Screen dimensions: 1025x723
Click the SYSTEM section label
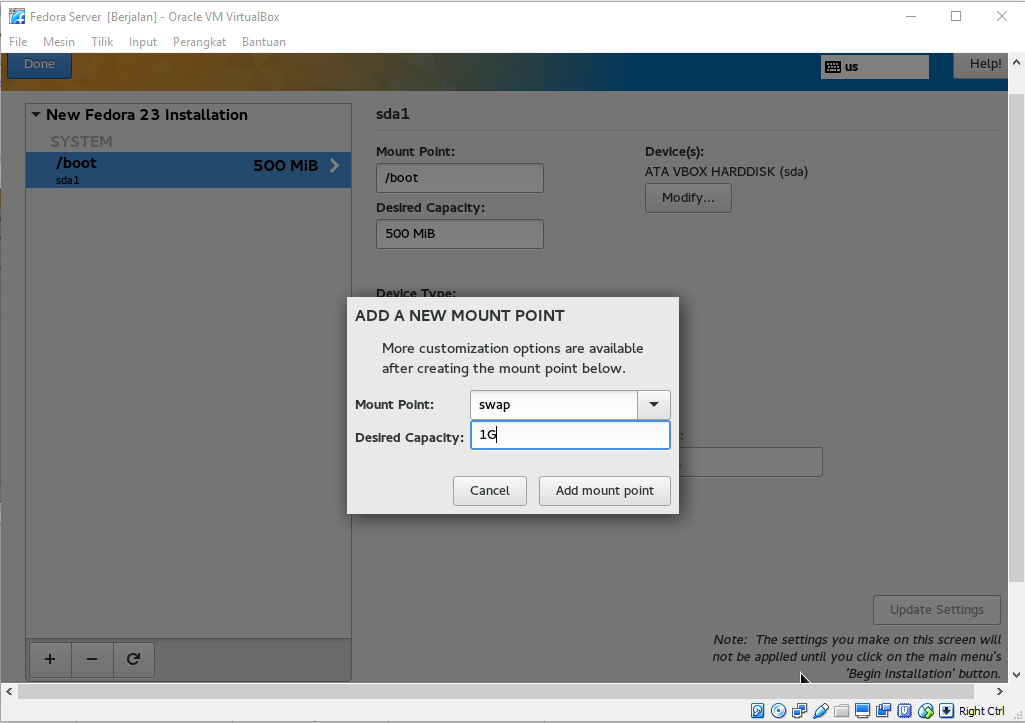81,141
